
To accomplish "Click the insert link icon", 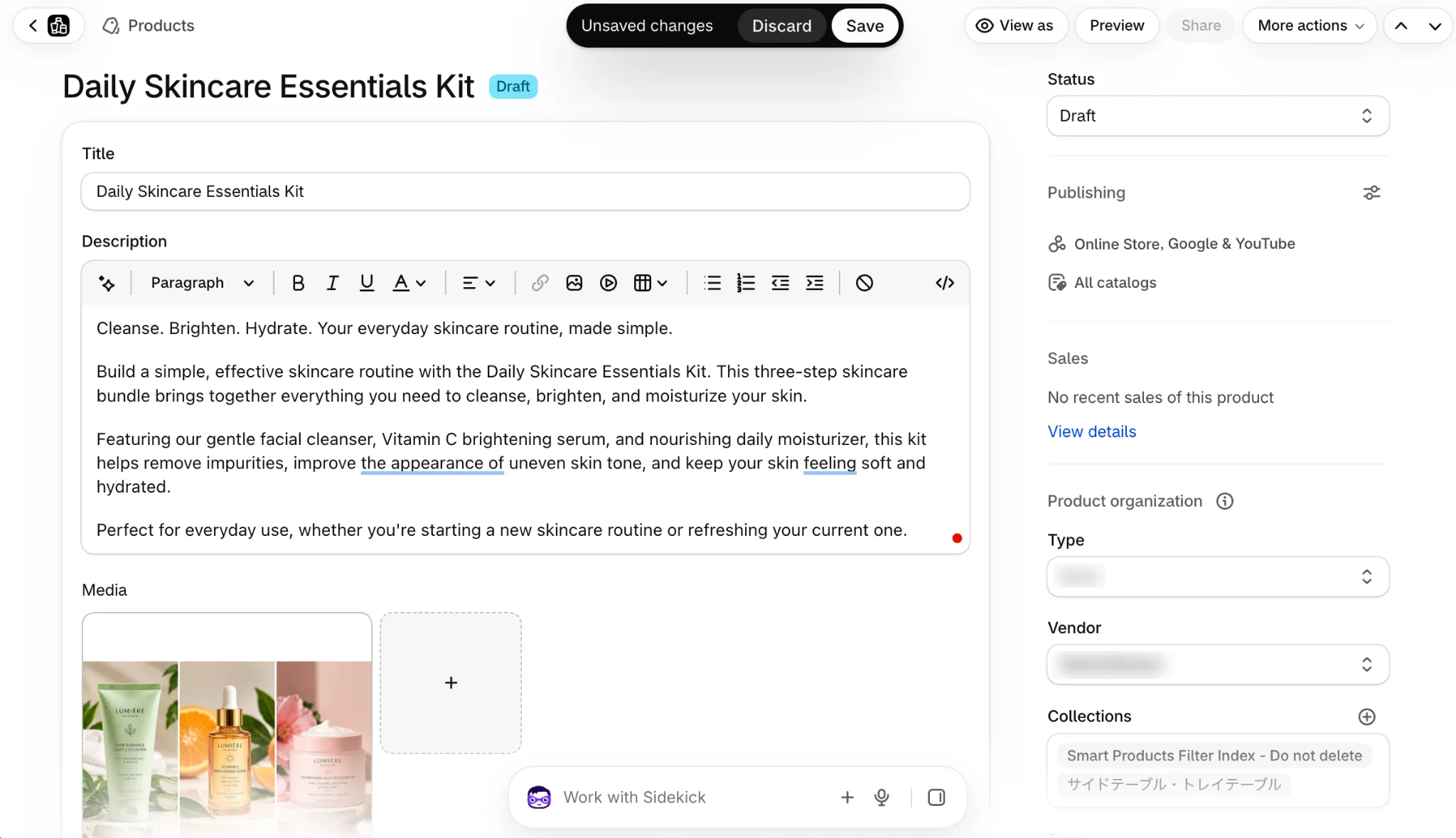I will click(540, 283).
